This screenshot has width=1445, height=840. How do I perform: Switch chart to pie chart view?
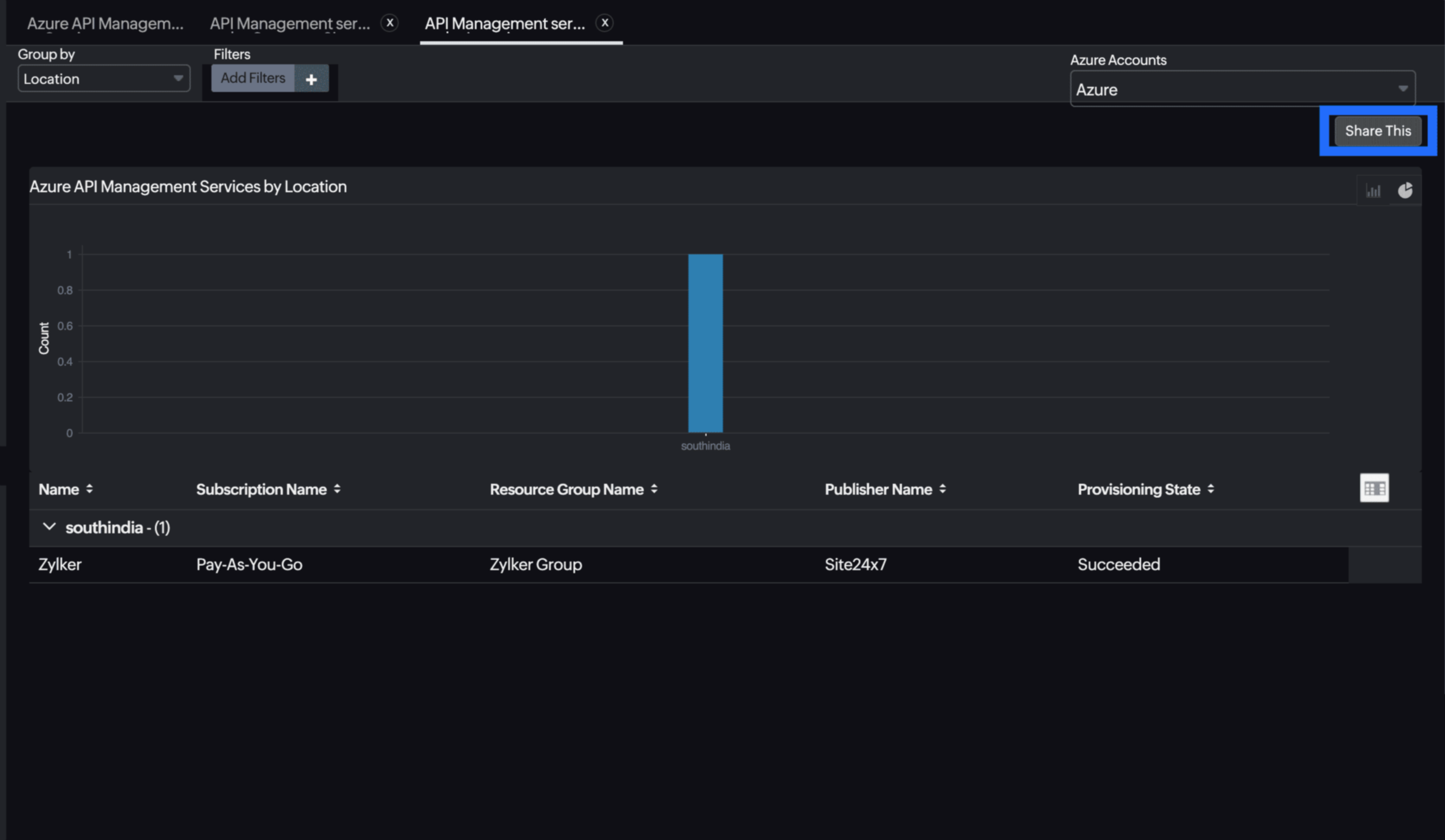tap(1406, 190)
